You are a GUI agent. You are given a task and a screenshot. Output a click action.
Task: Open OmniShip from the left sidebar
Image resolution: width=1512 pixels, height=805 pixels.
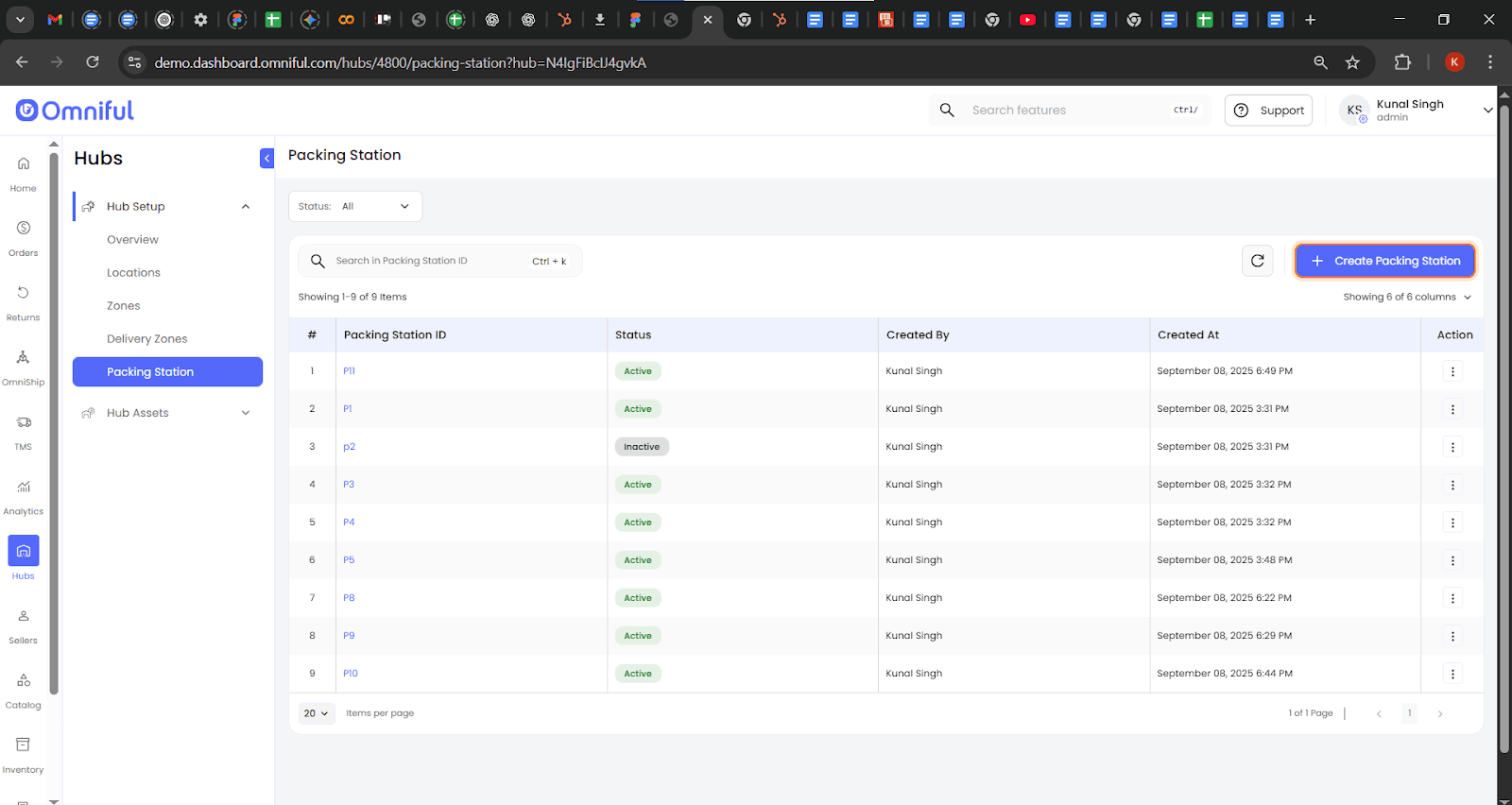coord(23,367)
